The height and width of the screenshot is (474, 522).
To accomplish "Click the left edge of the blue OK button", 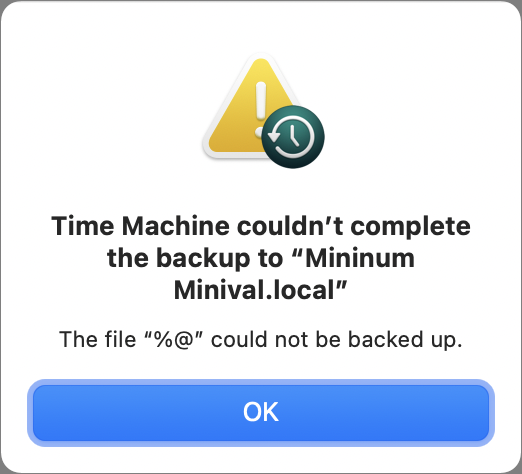I will pyautogui.click(x=36, y=413).
